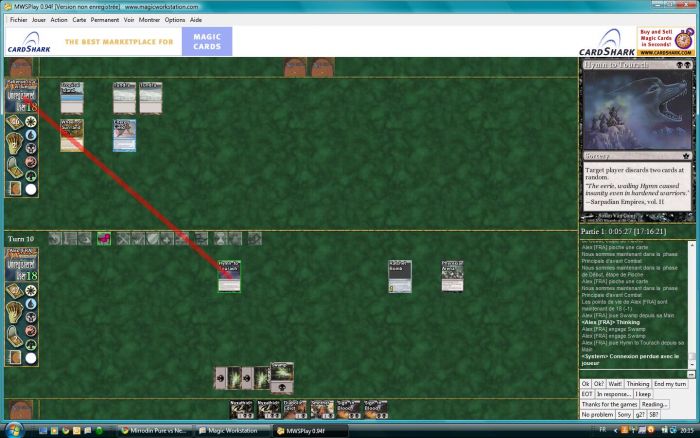
Task: Open your graveyard tombstone icon
Action: point(14,336)
